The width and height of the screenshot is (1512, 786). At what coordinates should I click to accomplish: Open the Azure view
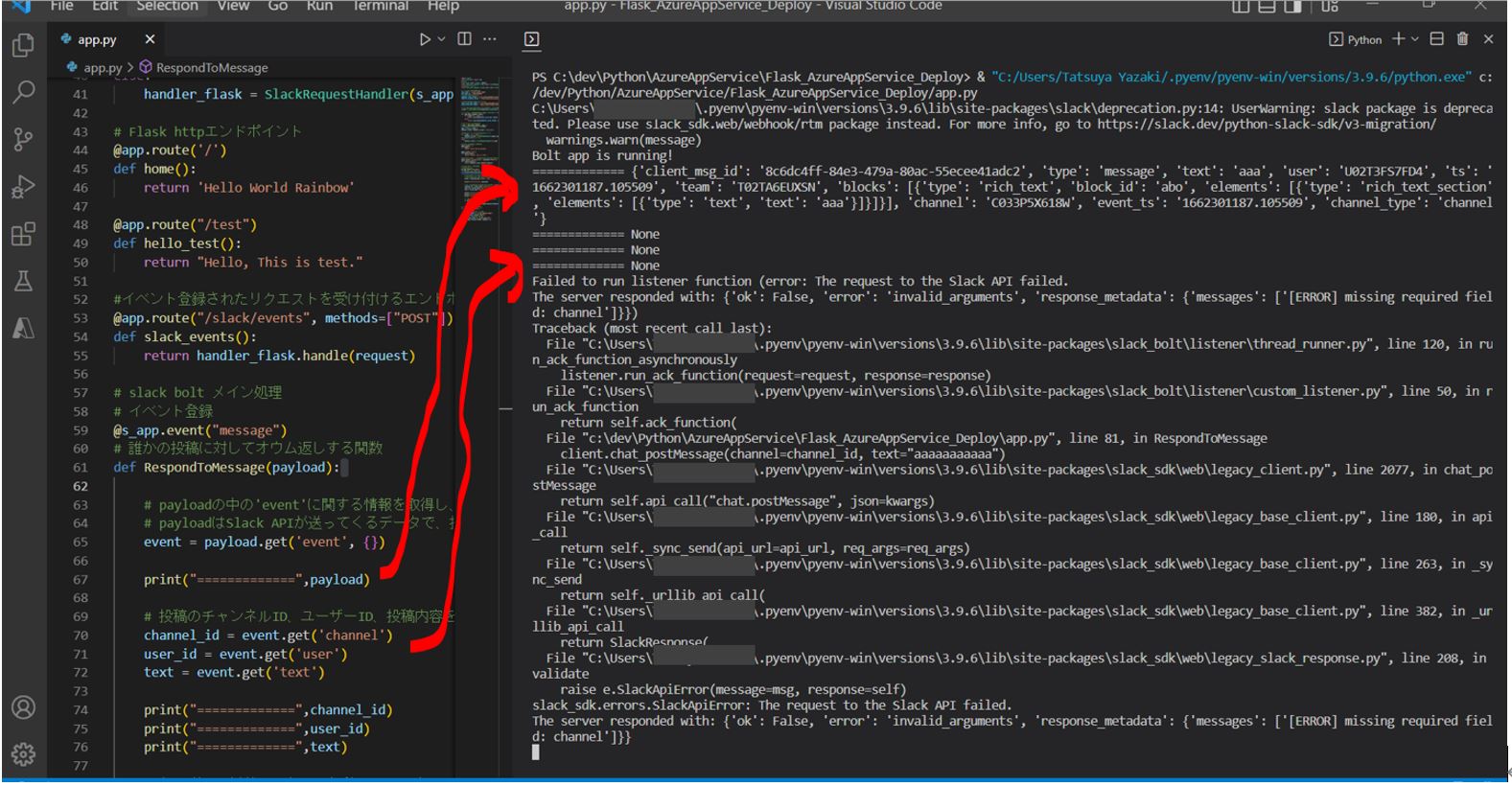coord(23,328)
